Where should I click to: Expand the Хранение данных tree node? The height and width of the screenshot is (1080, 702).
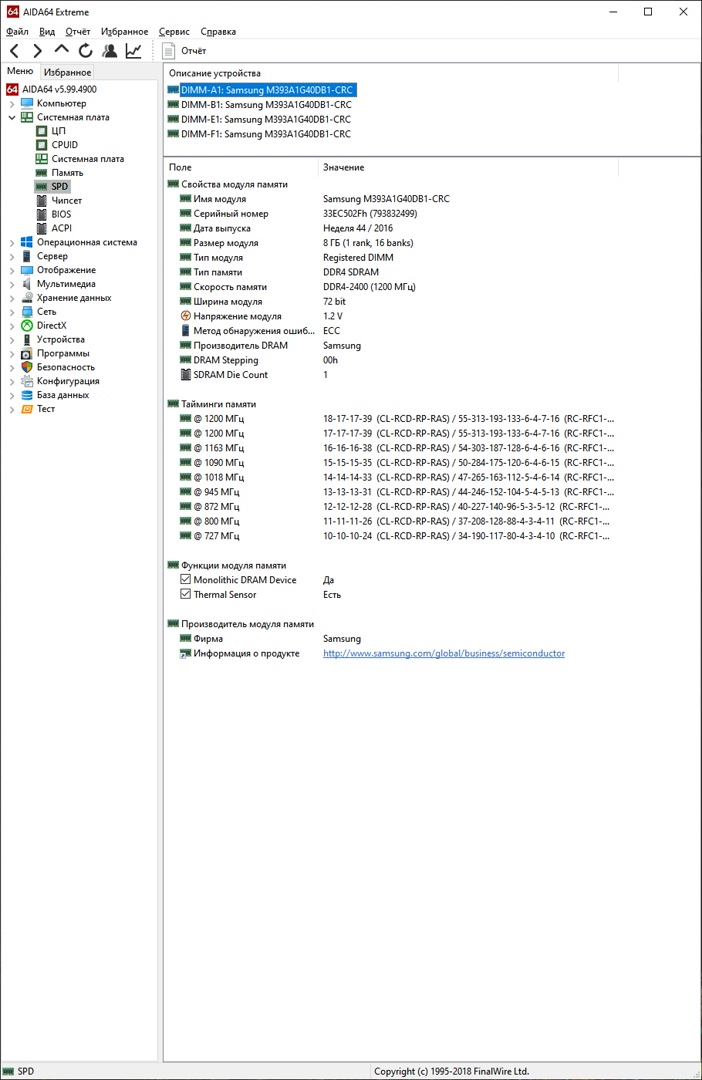pos(12,298)
